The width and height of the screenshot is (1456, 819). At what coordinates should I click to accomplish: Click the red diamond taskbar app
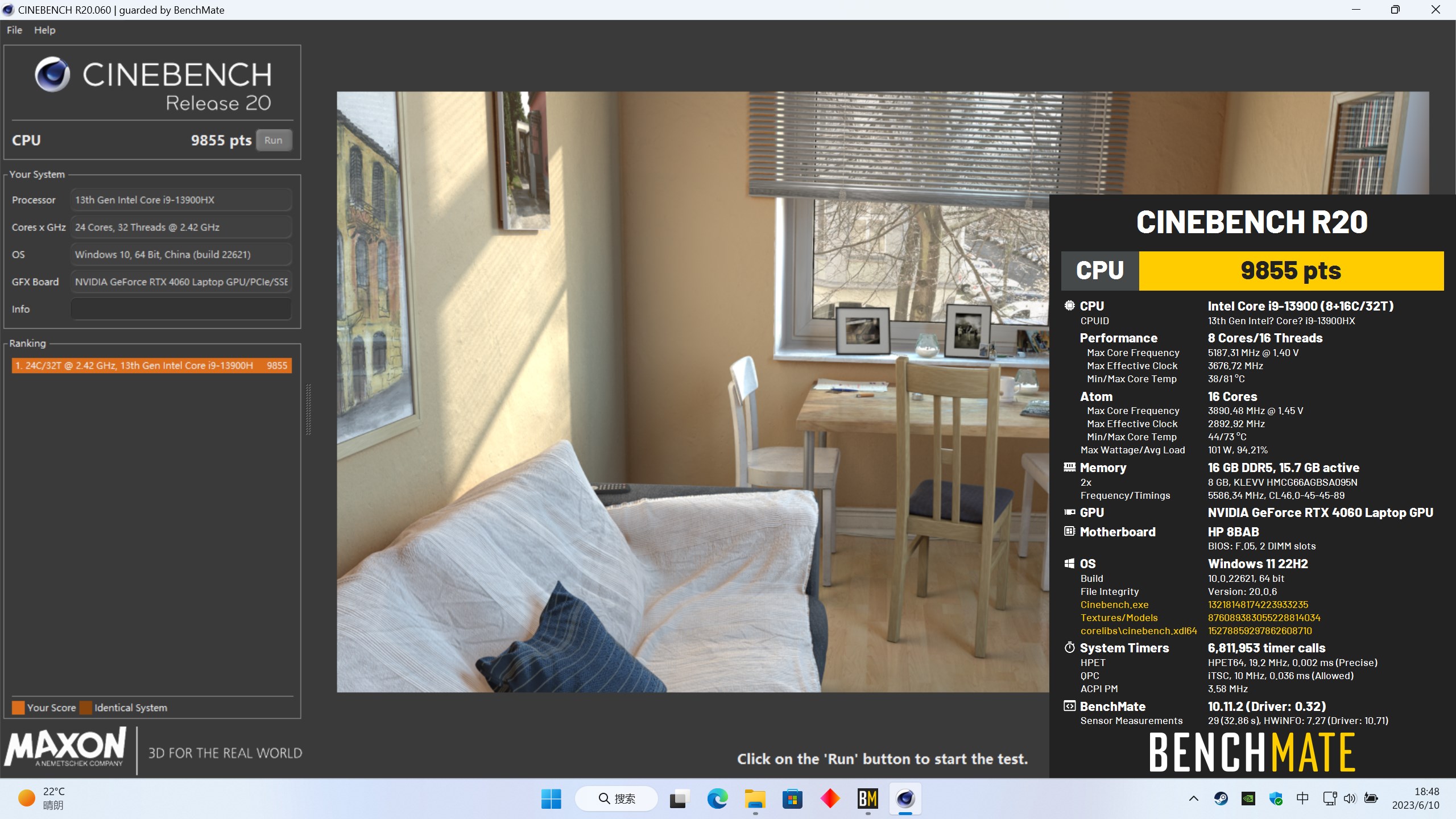tap(830, 799)
